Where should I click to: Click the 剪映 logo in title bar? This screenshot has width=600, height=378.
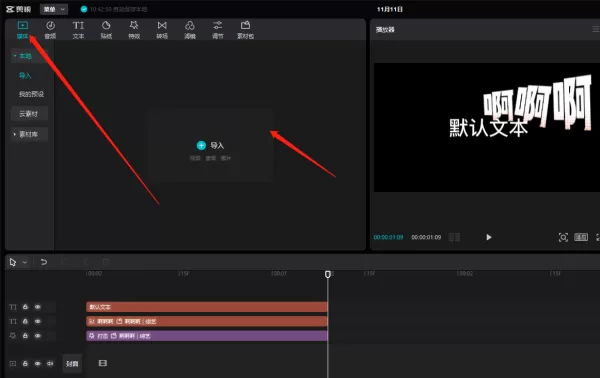18,9
